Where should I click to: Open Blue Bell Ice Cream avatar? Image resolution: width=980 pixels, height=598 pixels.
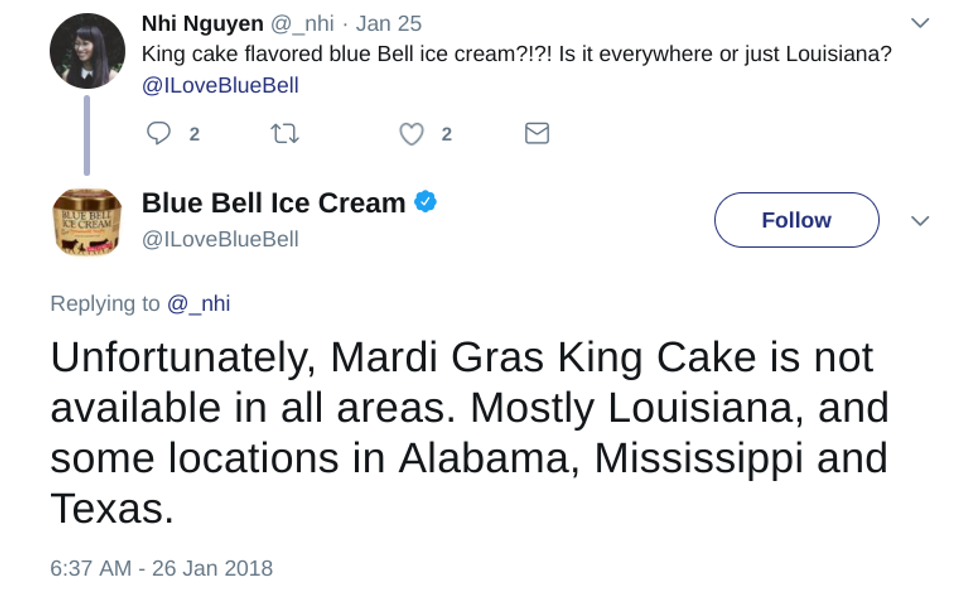(x=87, y=221)
